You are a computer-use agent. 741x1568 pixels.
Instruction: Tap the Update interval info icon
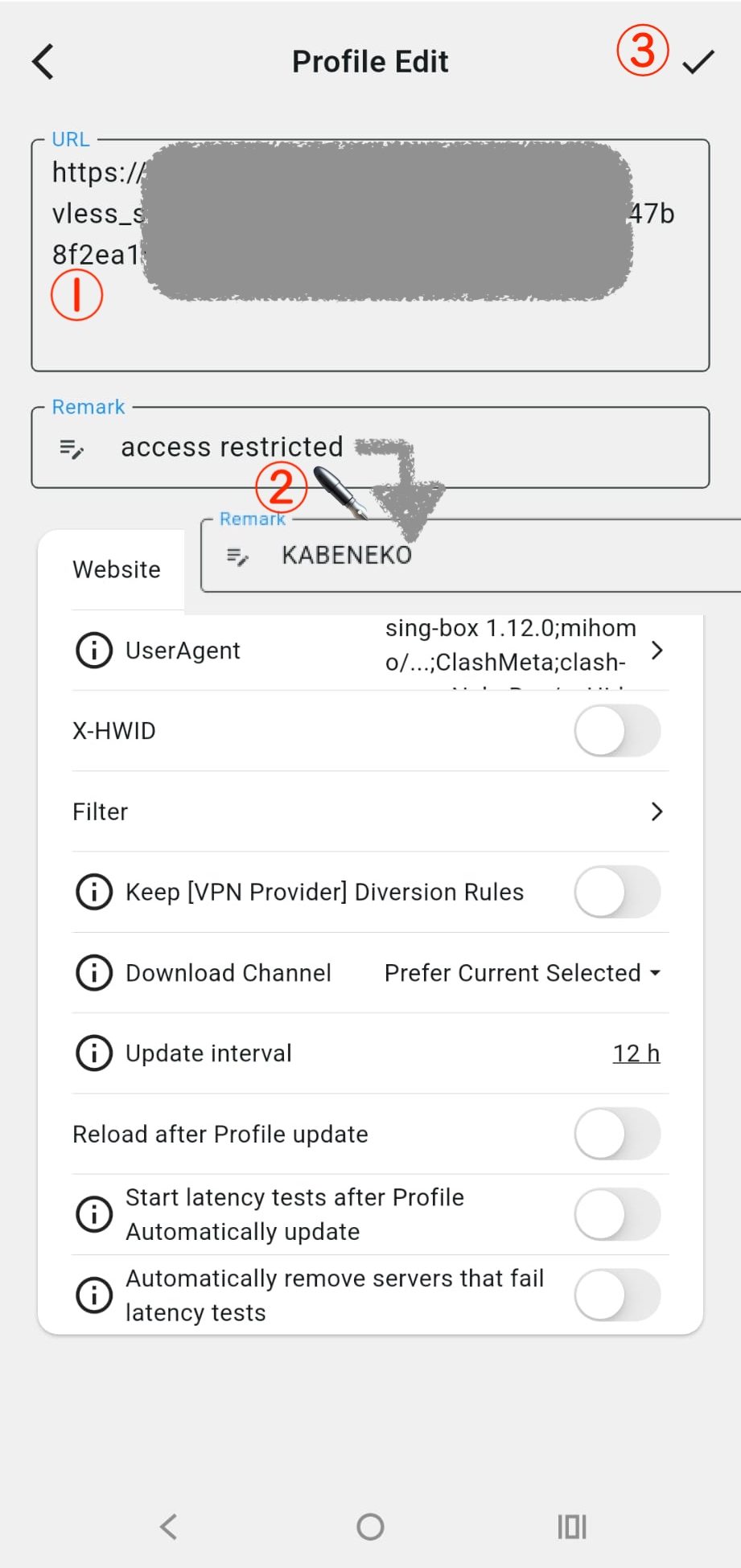coord(94,1053)
